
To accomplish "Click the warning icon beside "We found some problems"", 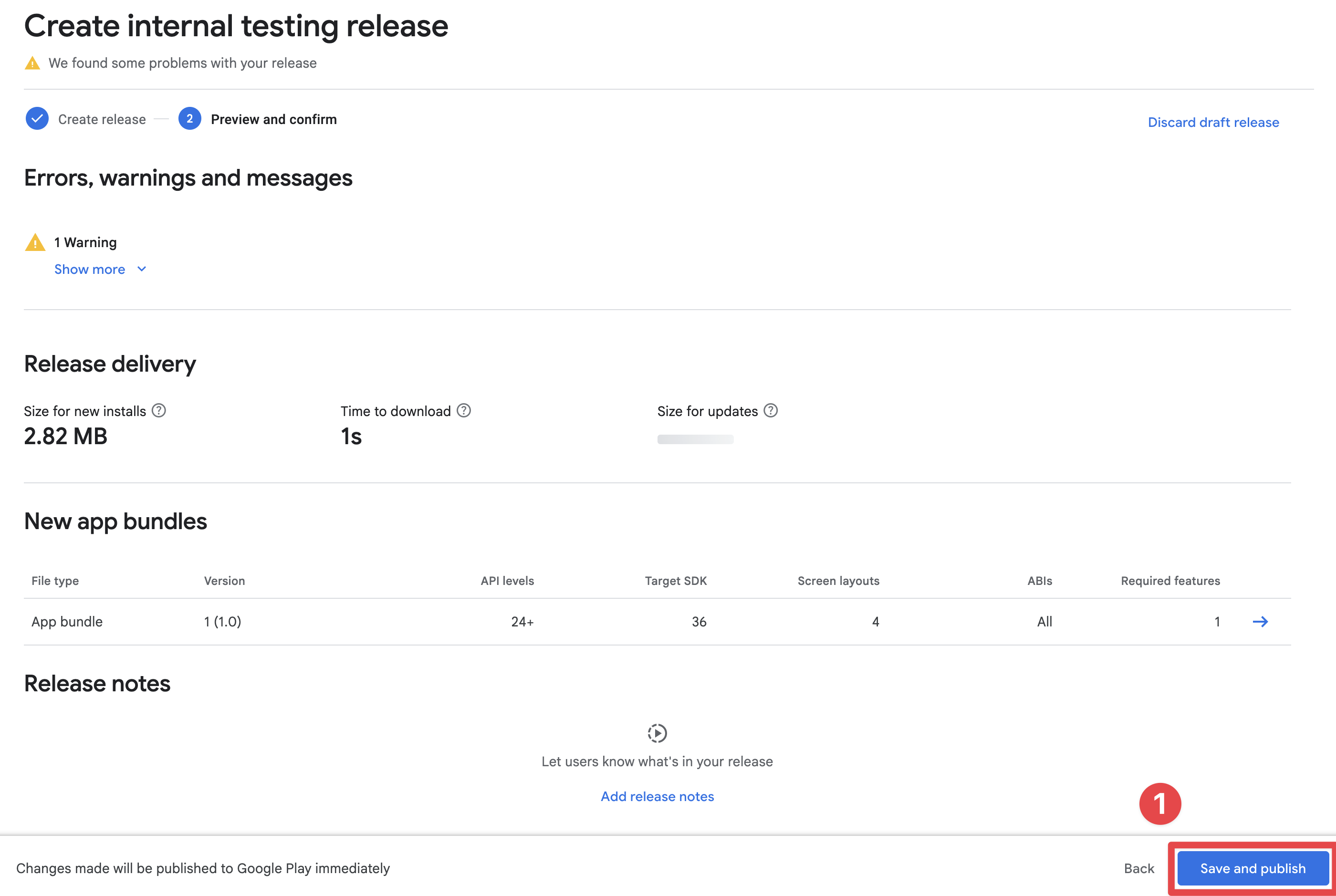I will click(32, 63).
